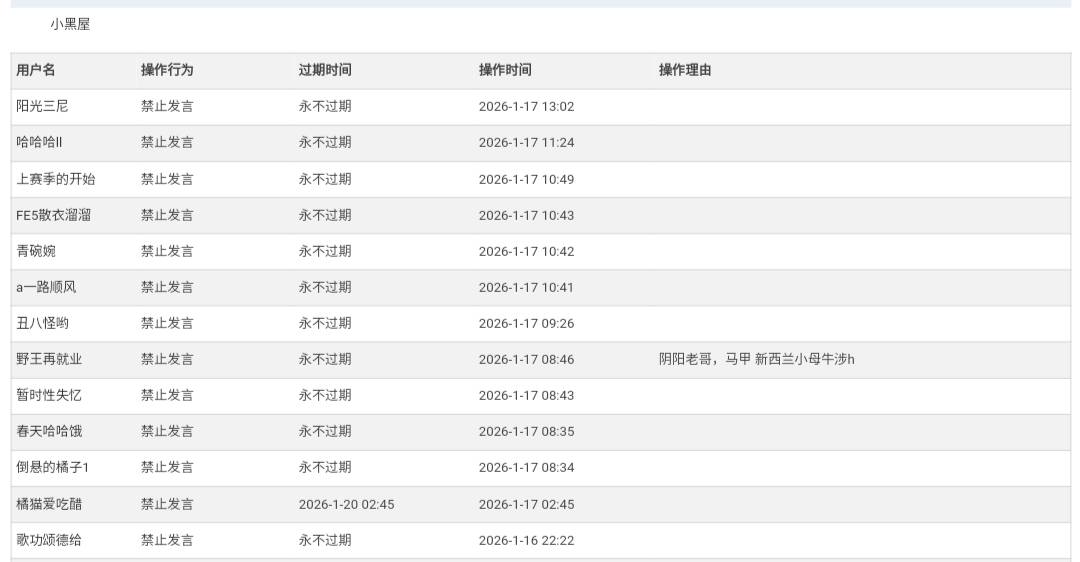Select user a一路顺风

pyautogui.click(x=46, y=287)
